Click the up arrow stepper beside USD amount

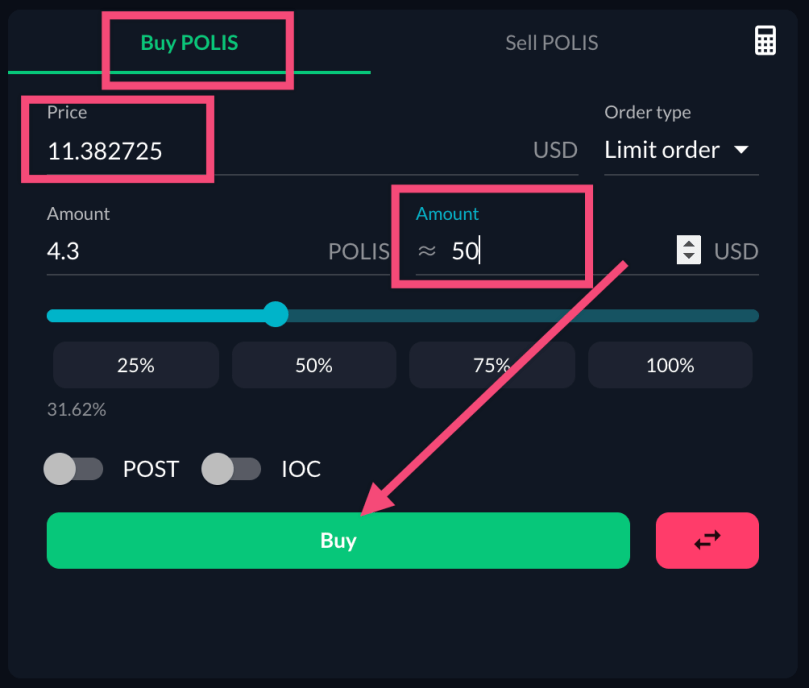[x=688, y=244]
